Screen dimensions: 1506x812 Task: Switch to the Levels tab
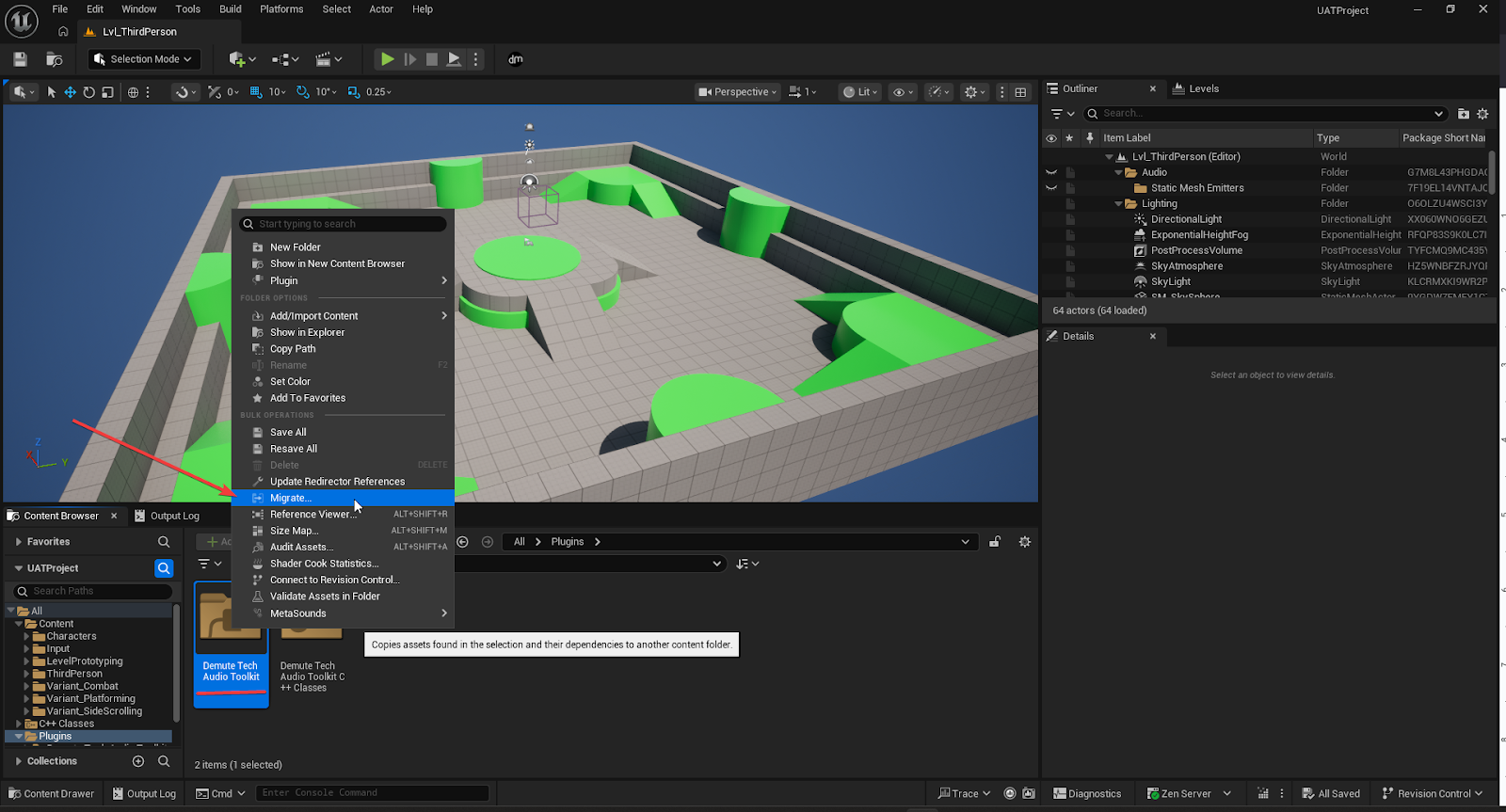[1195, 88]
